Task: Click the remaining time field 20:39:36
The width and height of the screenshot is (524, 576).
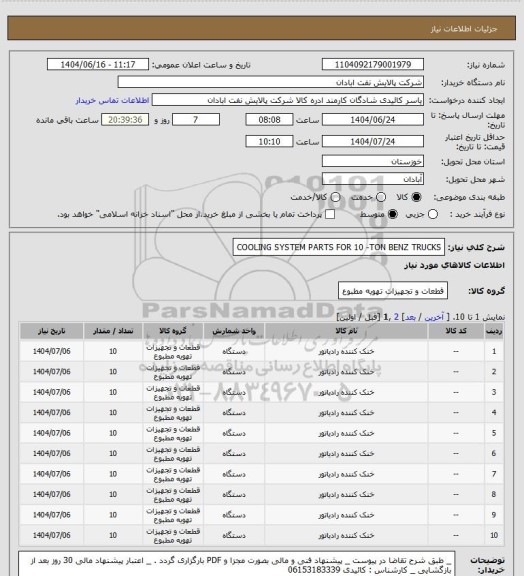Action: 125,120
